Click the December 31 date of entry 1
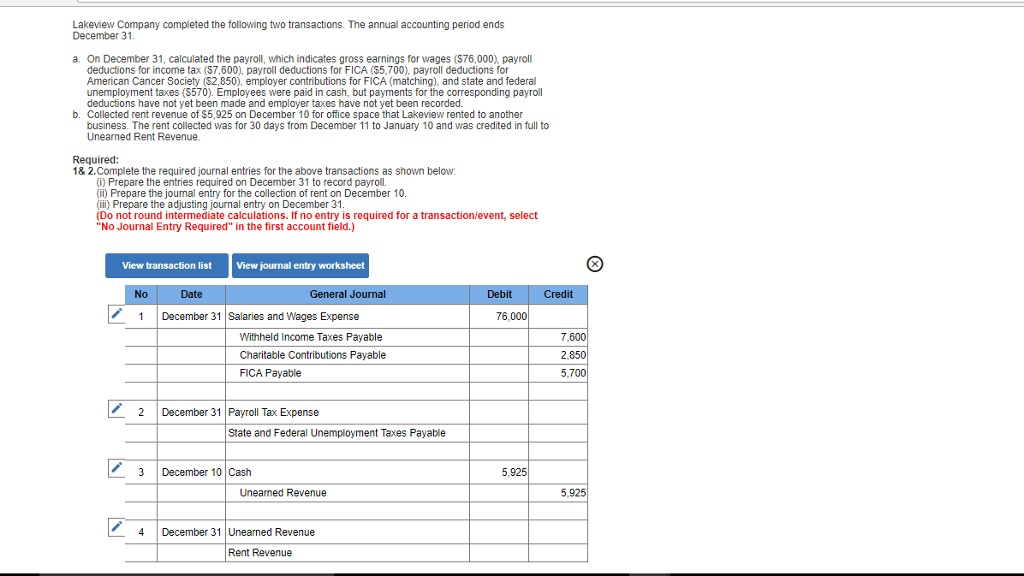1024x576 pixels. pos(191,316)
